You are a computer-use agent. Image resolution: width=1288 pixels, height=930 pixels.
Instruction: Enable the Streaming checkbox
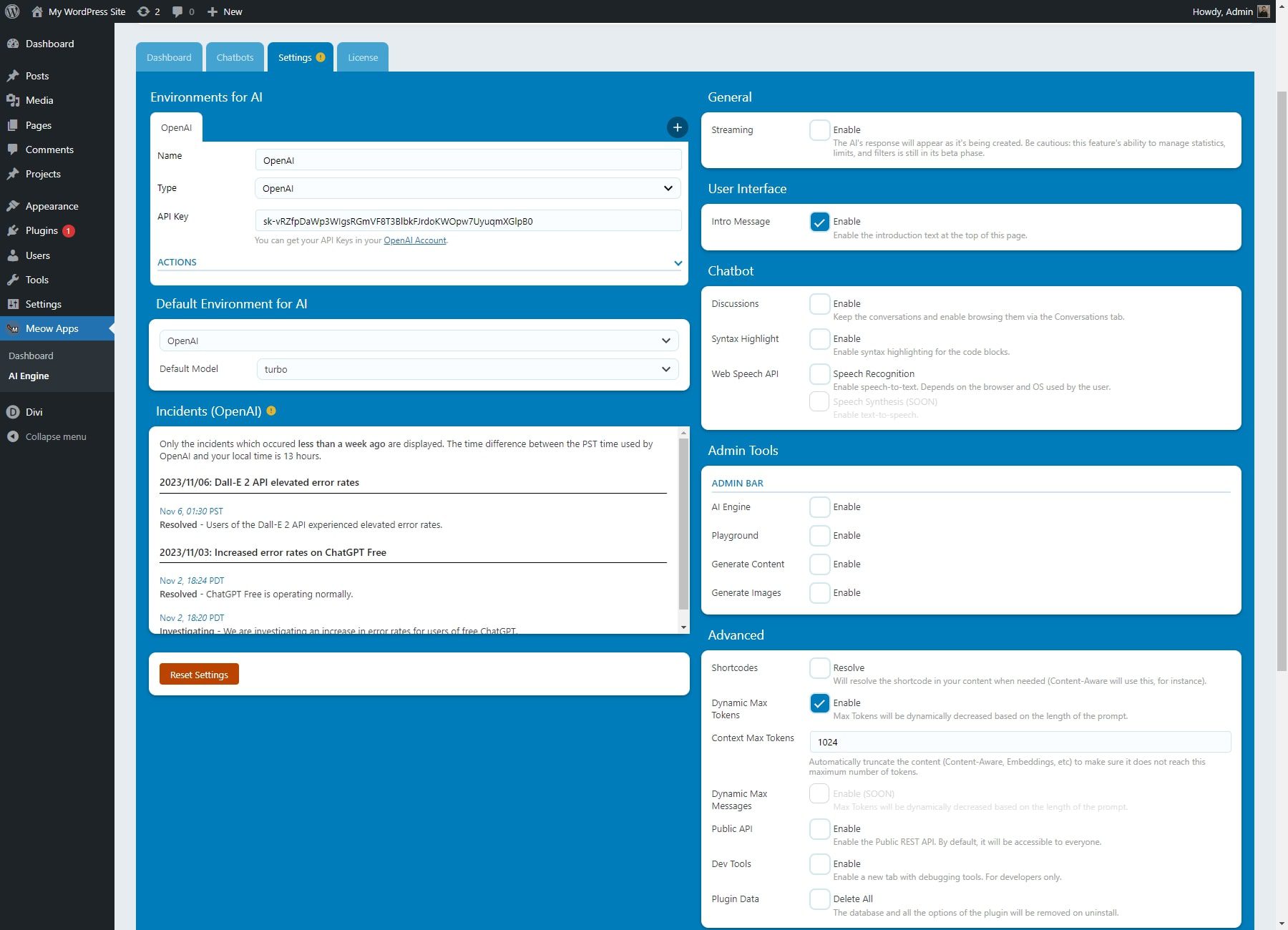819,130
